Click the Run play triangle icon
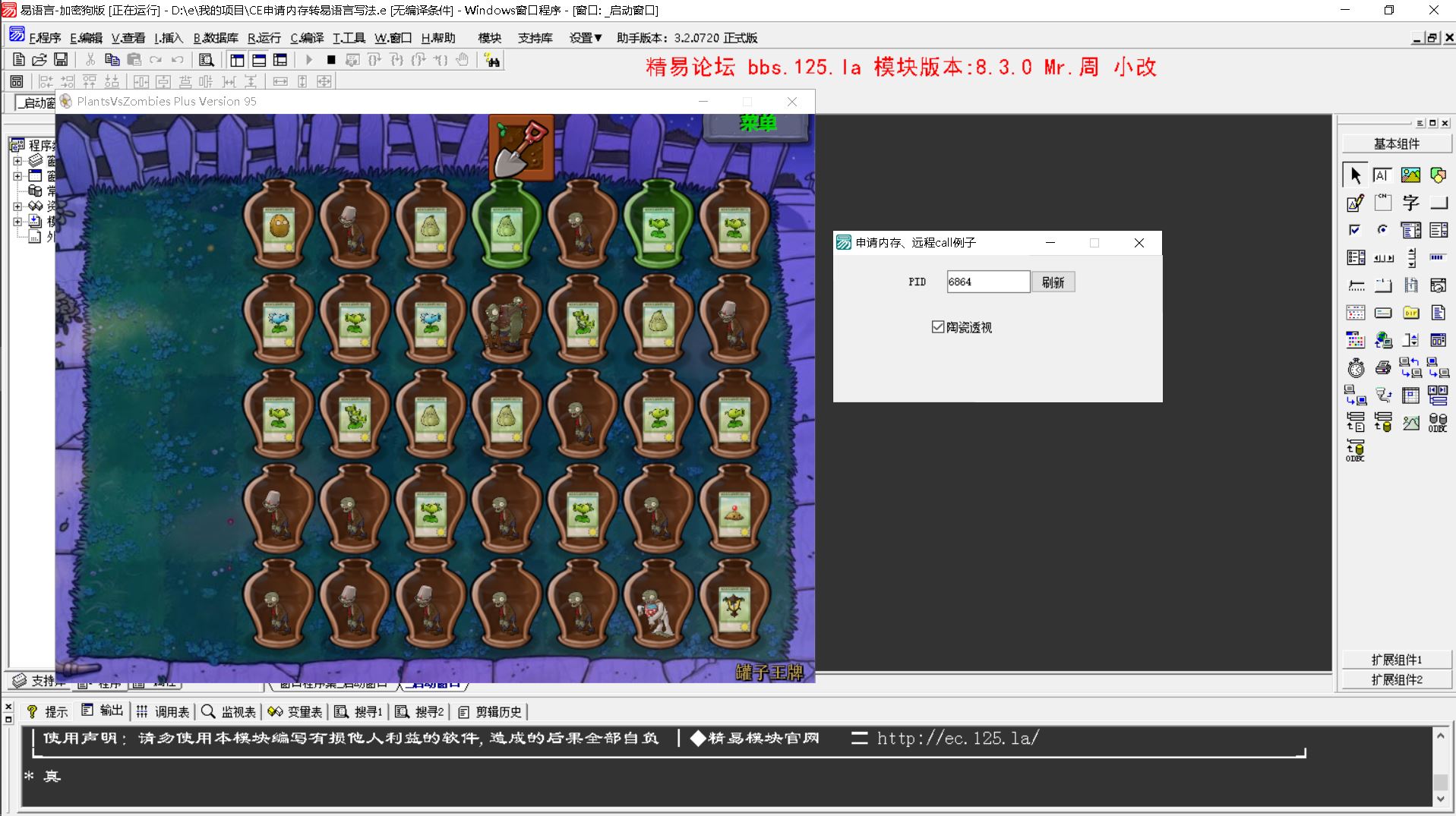 (309, 59)
